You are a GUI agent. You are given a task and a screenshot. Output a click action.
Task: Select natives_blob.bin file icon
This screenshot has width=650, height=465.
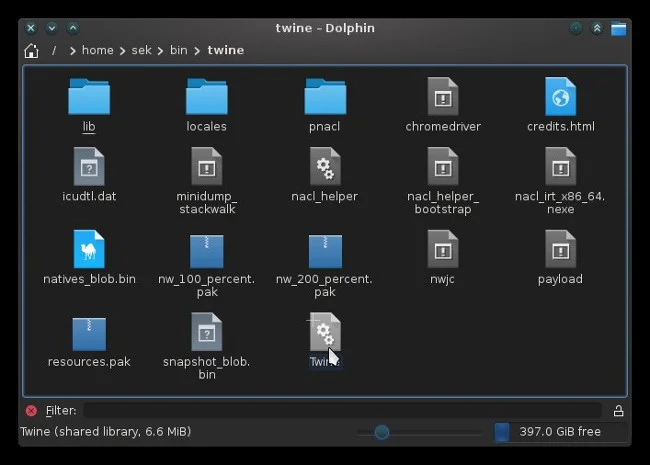pyautogui.click(x=89, y=250)
